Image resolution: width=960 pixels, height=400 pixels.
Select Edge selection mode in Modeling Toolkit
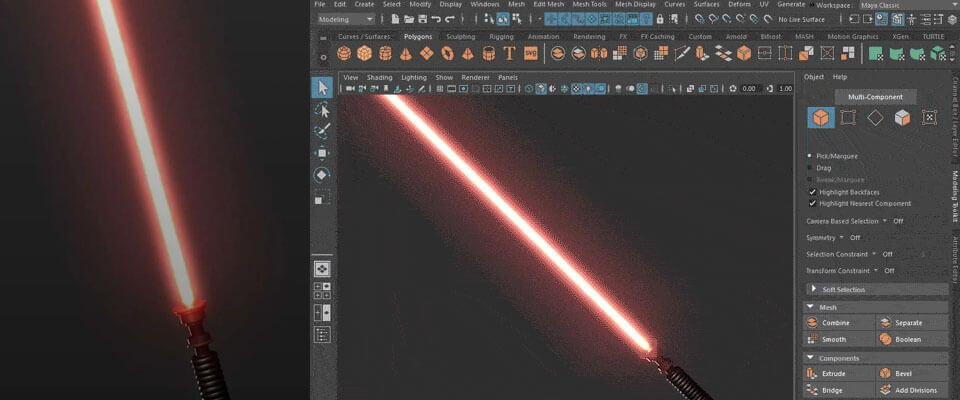click(x=876, y=118)
